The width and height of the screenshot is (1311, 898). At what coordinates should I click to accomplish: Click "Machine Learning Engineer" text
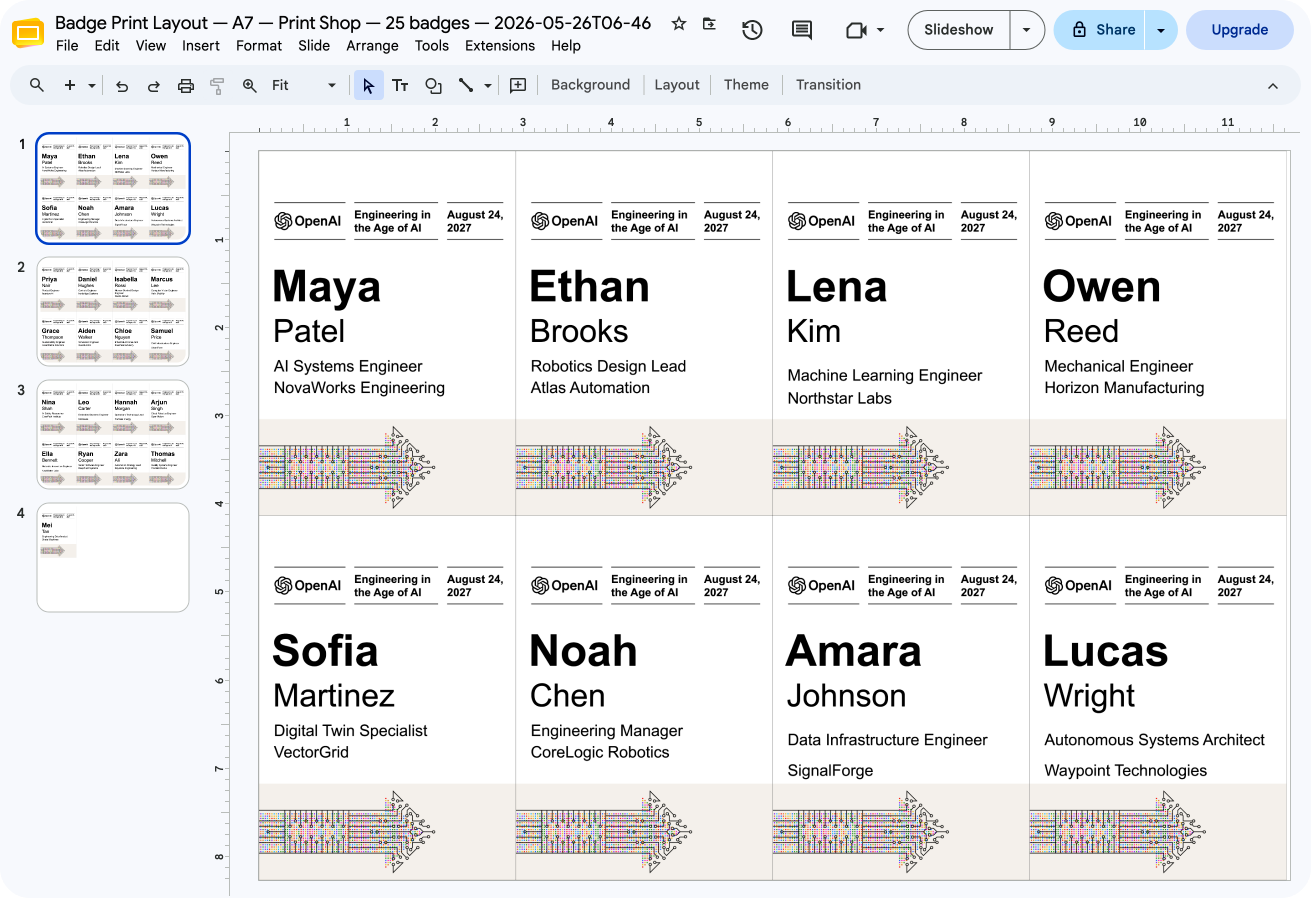coord(885,375)
